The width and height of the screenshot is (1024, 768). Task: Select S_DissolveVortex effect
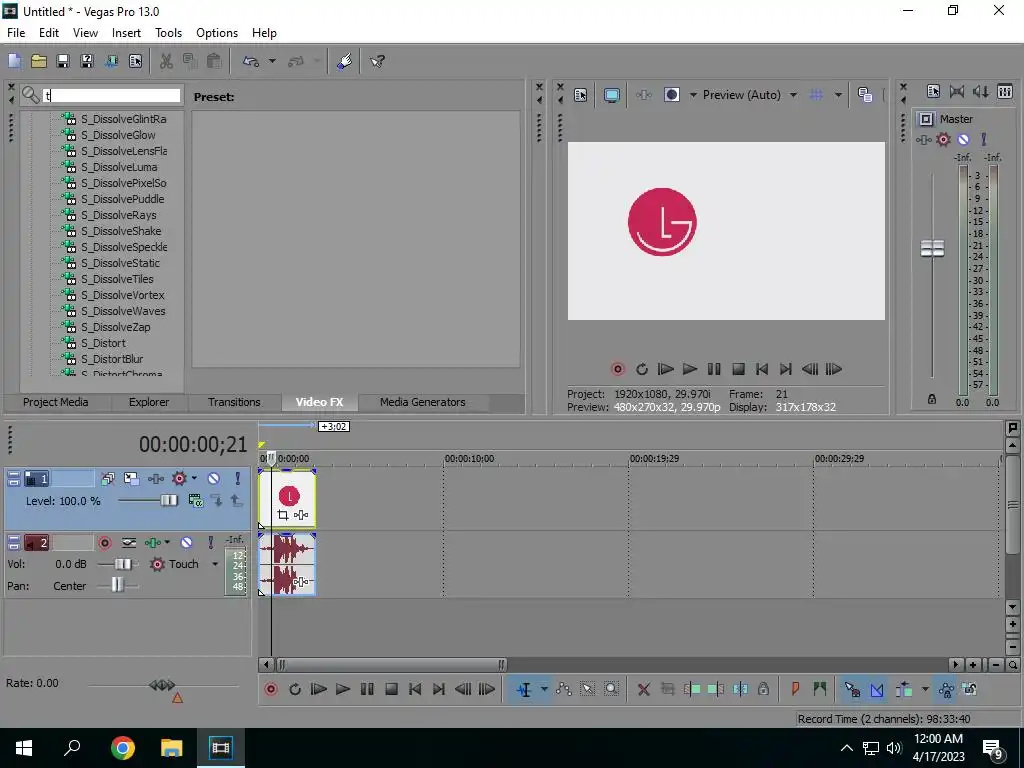(122, 295)
